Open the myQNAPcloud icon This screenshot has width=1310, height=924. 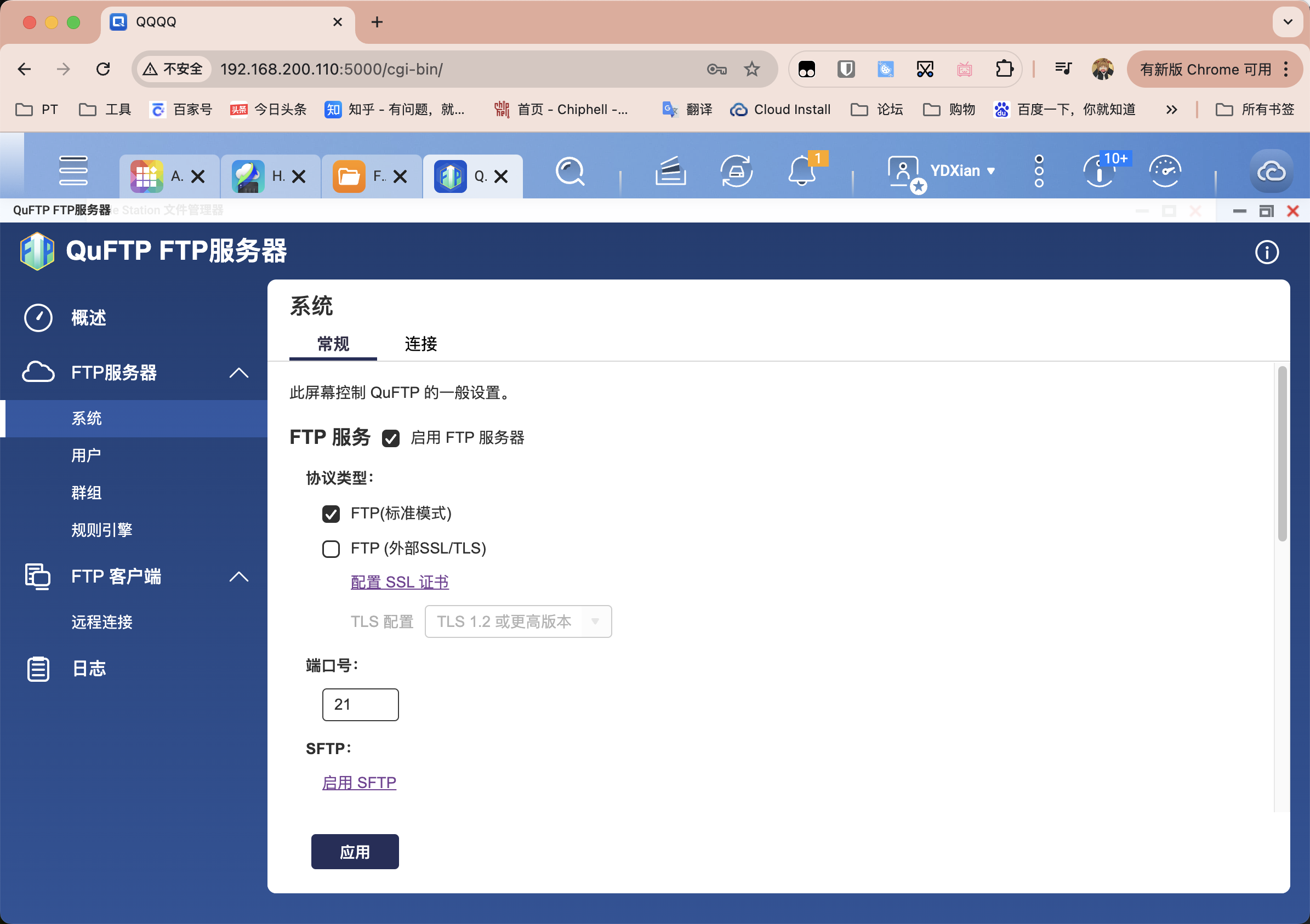pos(1271,170)
